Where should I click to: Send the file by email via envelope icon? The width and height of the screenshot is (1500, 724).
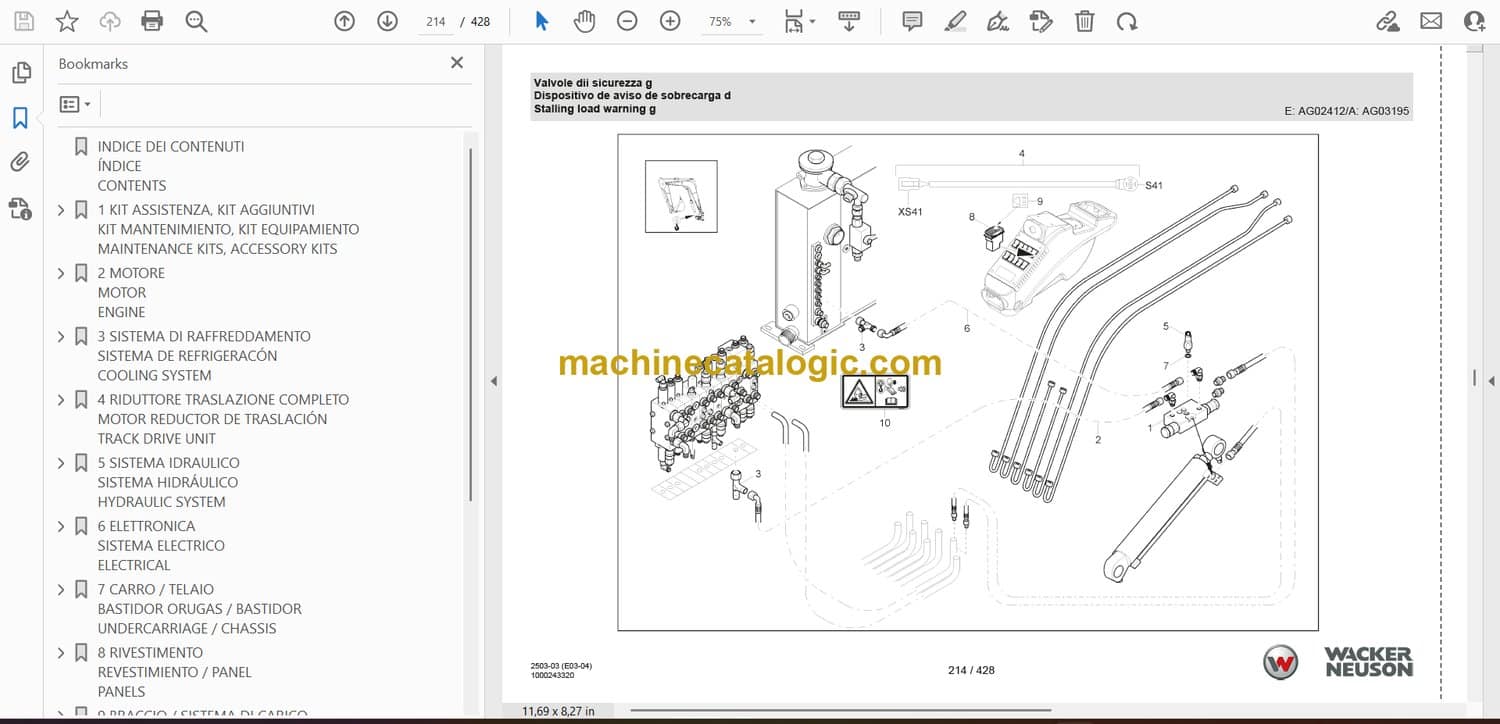[x=1431, y=21]
